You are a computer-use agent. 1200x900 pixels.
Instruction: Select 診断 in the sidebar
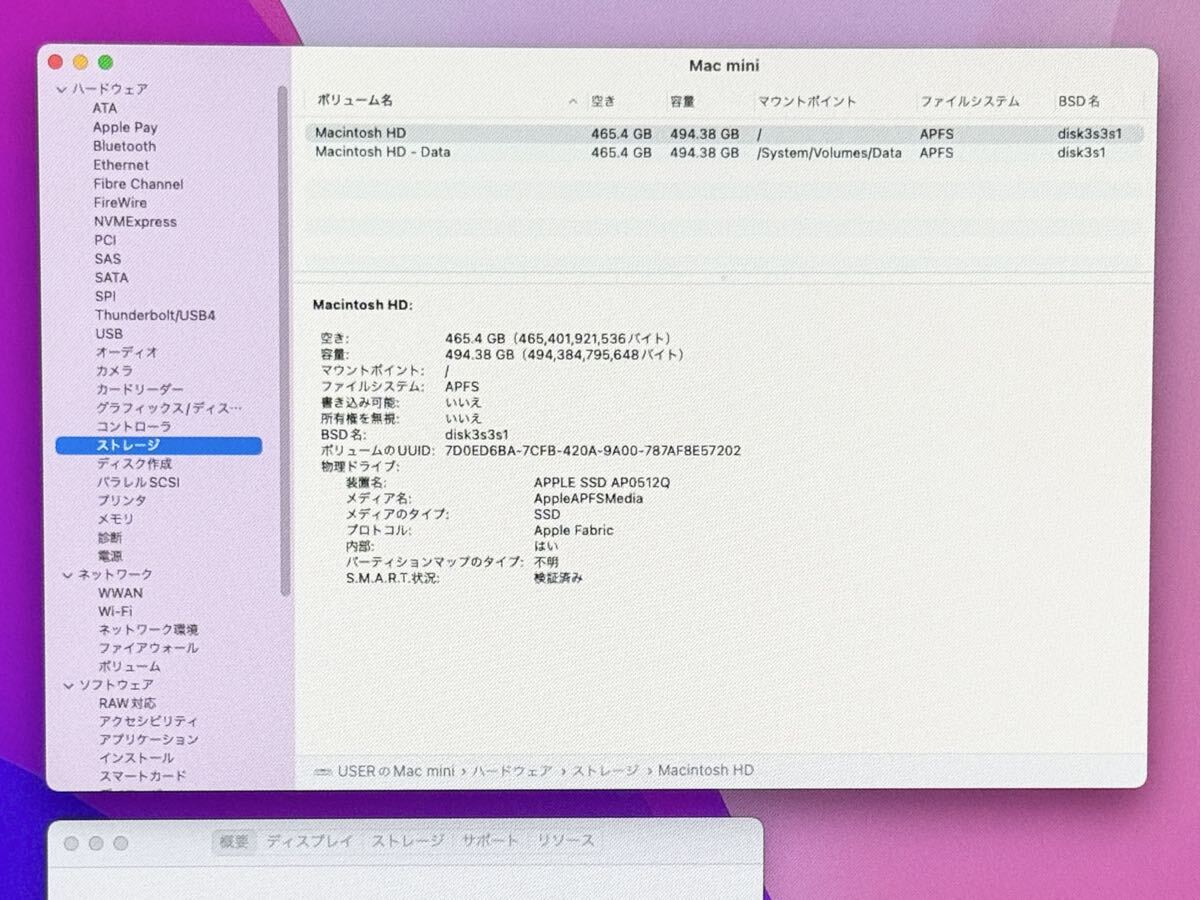coord(110,538)
